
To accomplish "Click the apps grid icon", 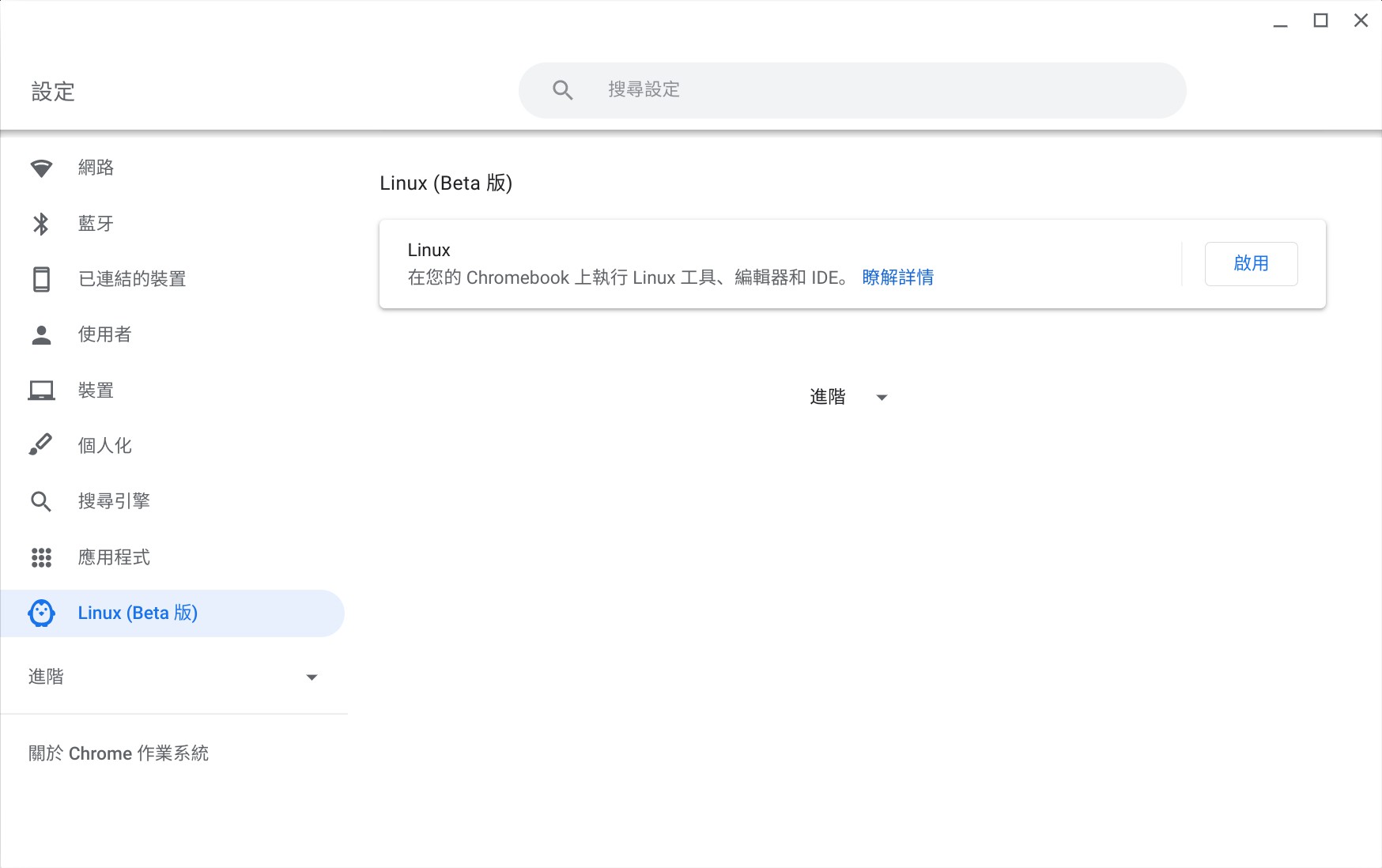I will click(x=41, y=557).
